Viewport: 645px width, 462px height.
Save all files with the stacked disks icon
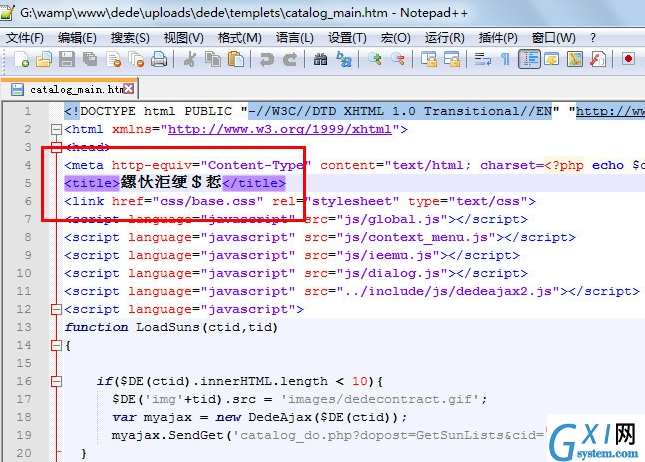pyautogui.click(x=90, y=59)
